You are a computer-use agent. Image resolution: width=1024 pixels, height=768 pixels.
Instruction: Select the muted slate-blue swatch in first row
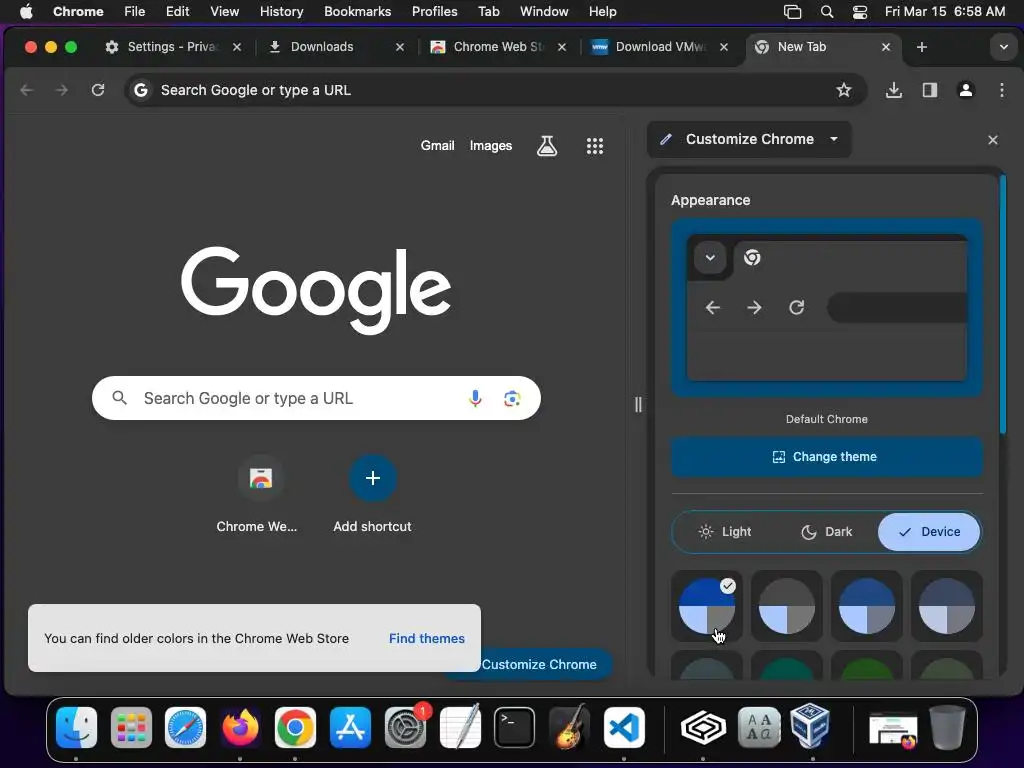click(946, 606)
